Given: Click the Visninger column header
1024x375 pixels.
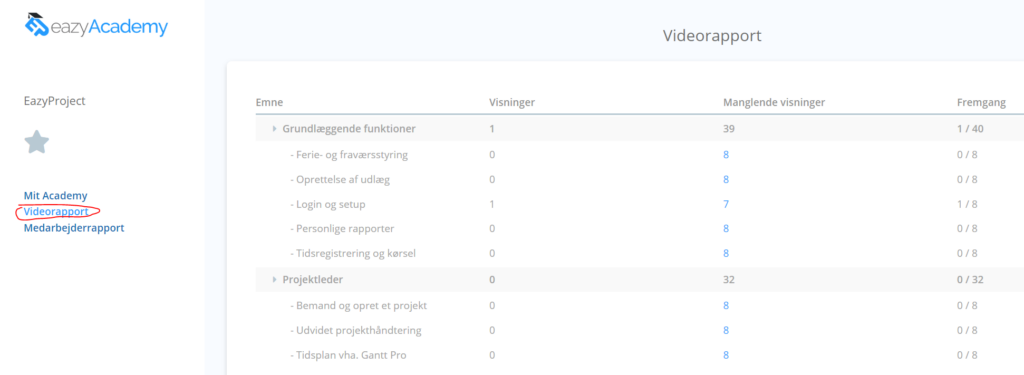Looking at the screenshot, I should pos(513,102).
